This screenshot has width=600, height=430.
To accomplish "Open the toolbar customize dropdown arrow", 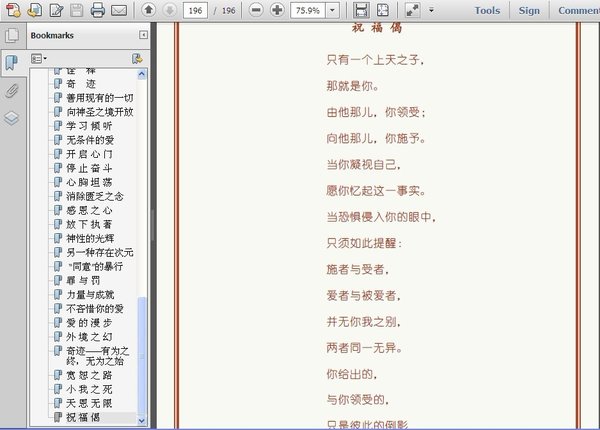I will click(431, 10).
